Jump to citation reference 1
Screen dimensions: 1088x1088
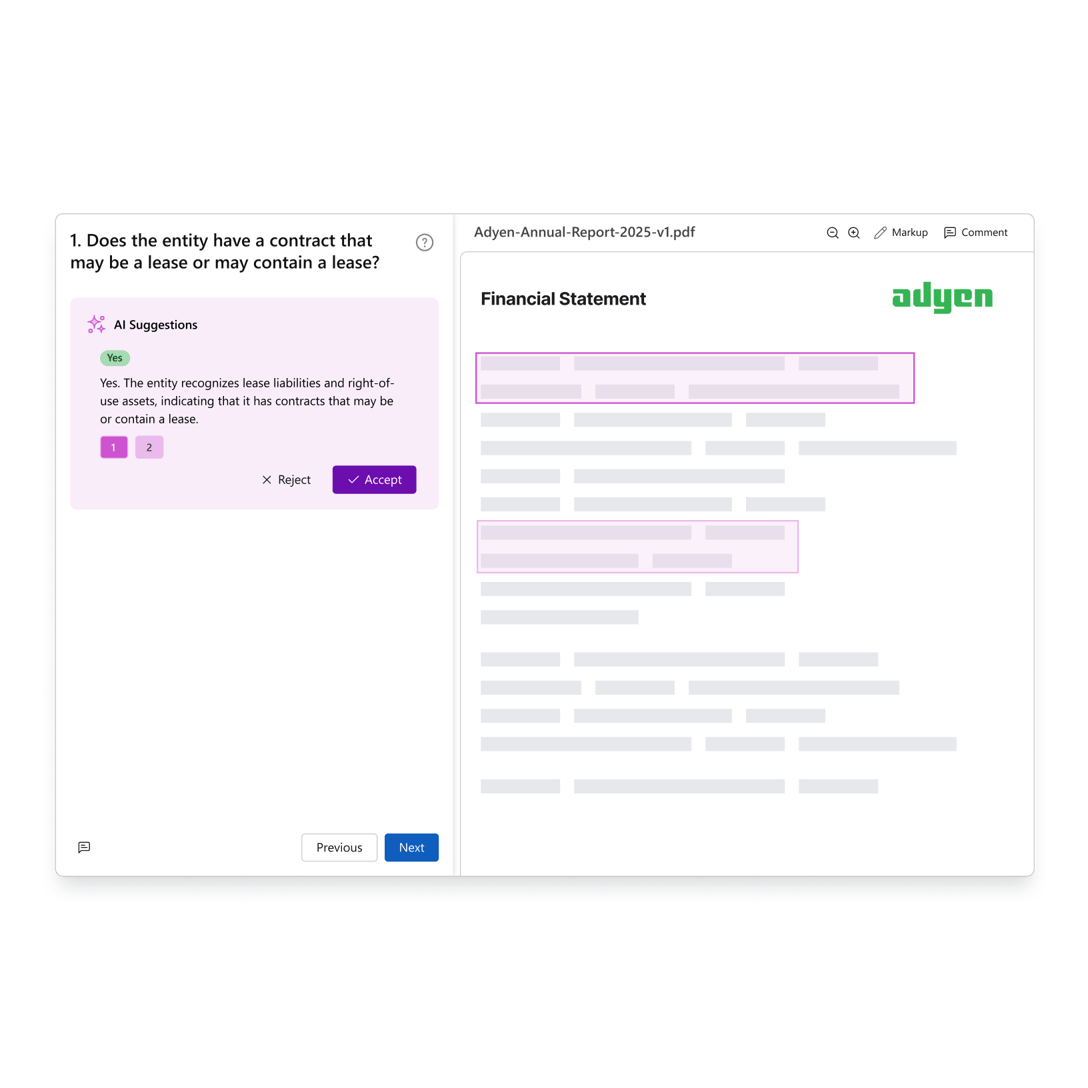click(x=114, y=447)
